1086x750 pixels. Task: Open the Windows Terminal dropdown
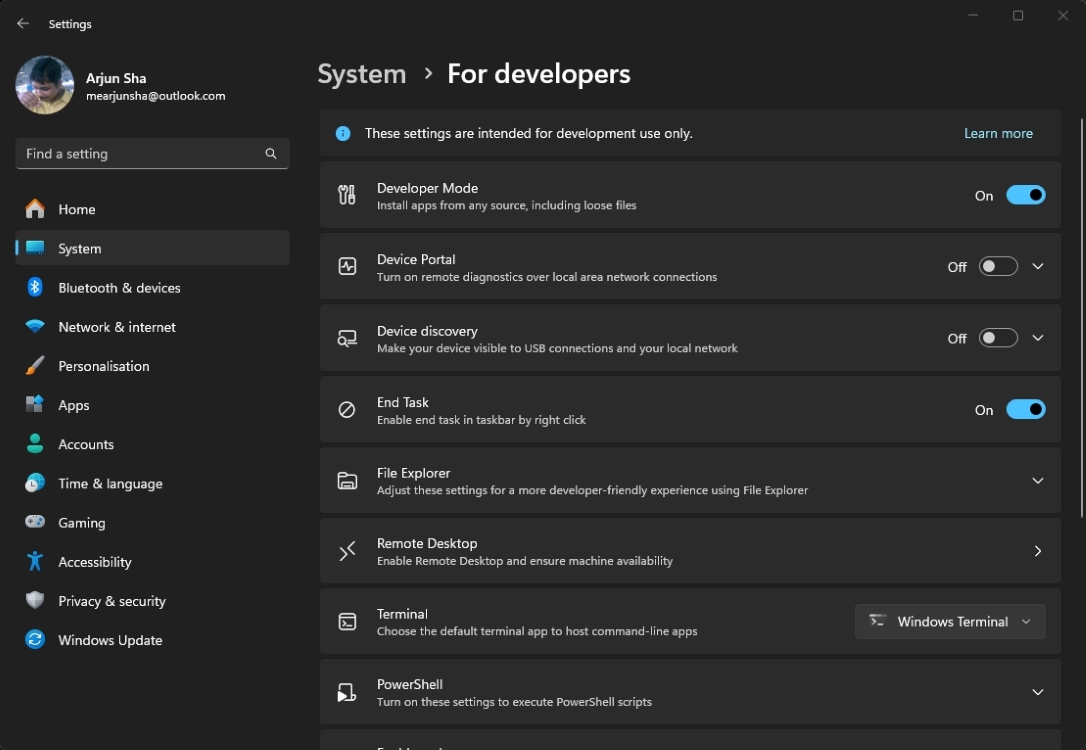point(948,621)
